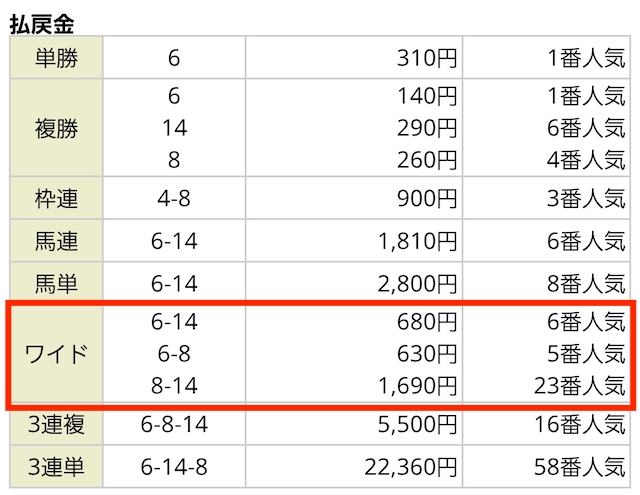This screenshot has width=640, height=495.
Task: Click the 5,500円 trio payout
Action: (x=417, y=424)
